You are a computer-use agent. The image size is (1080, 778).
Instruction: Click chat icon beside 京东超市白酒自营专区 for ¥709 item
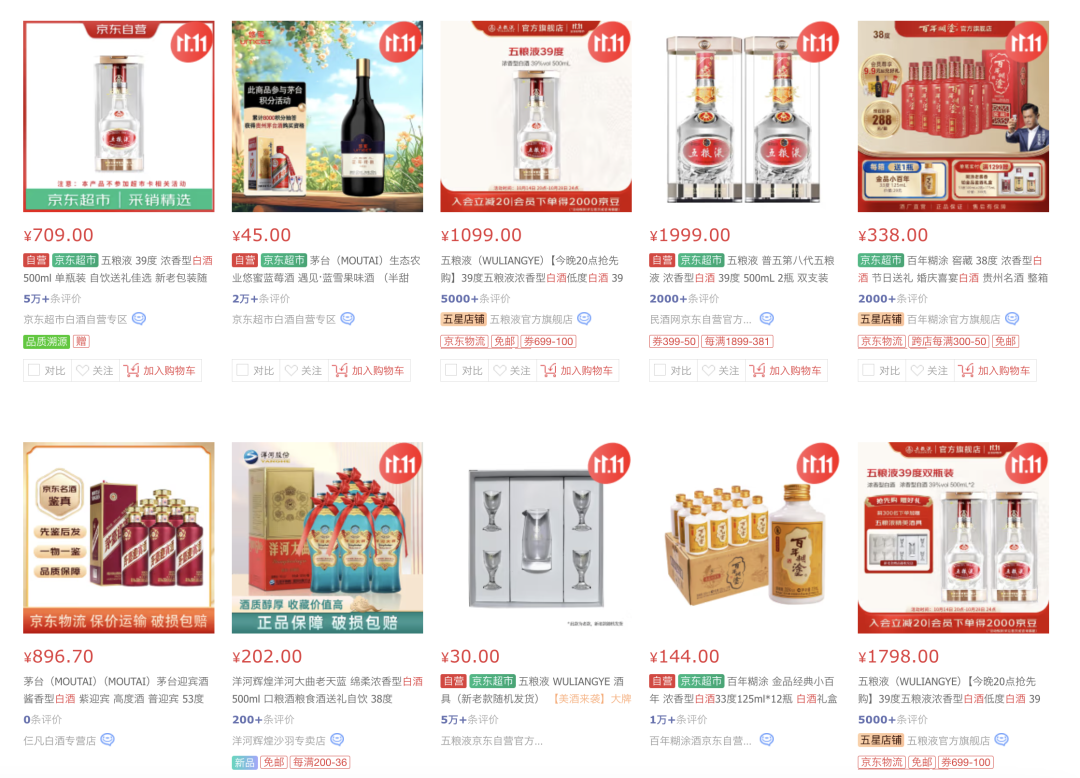pyautogui.click(x=139, y=319)
